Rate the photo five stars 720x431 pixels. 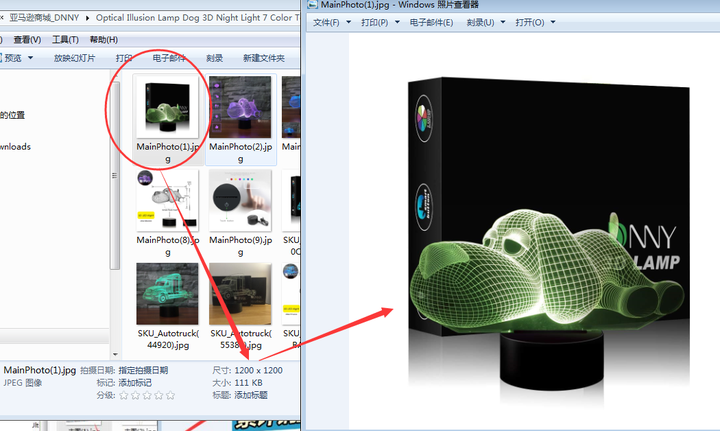(x=170, y=395)
